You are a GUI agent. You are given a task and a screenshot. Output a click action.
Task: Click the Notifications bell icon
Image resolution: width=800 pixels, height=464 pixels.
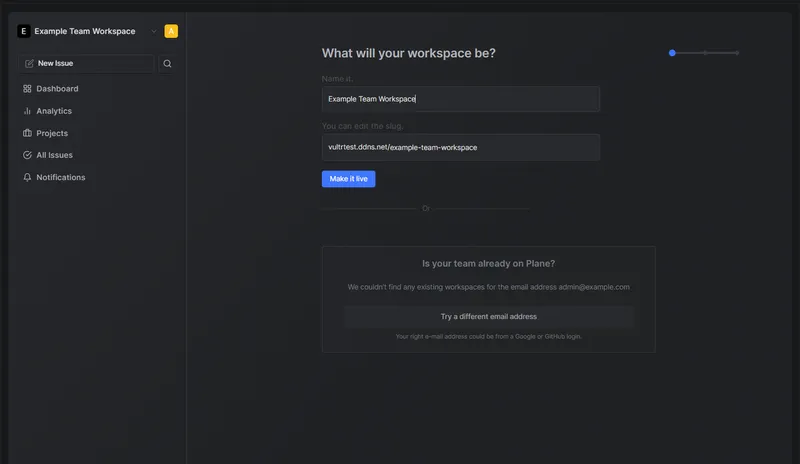coord(28,177)
